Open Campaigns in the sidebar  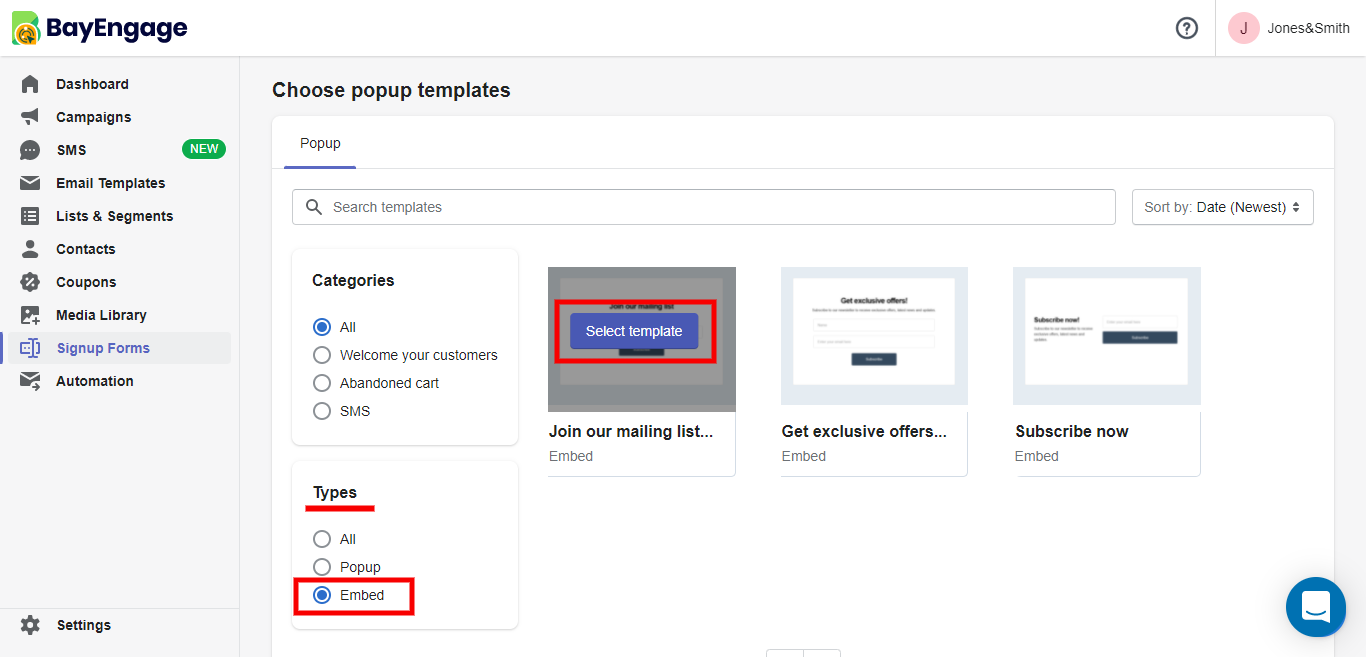(x=93, y=117)
